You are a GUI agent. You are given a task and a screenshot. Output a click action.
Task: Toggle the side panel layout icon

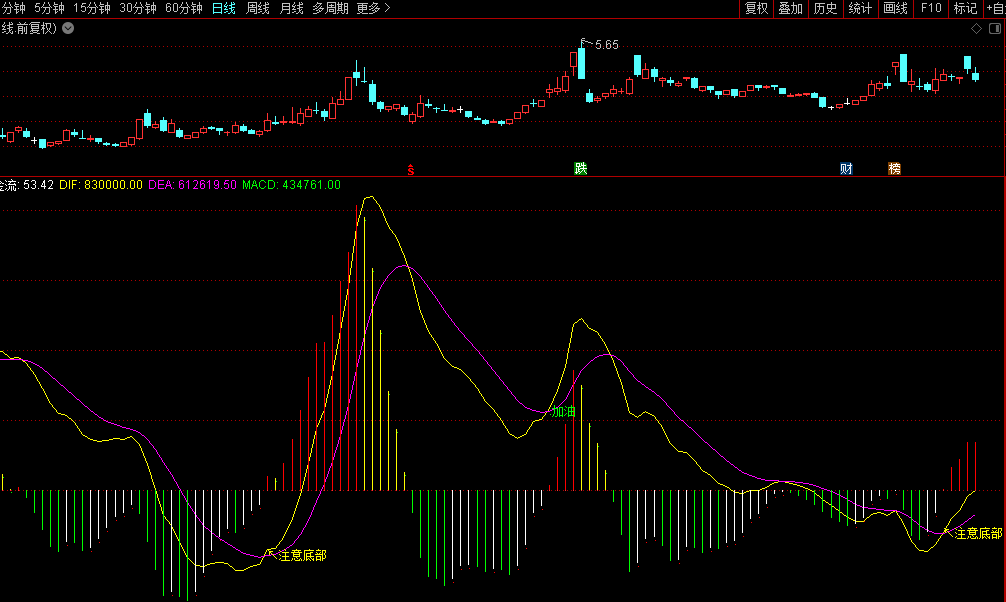[994, 29]
